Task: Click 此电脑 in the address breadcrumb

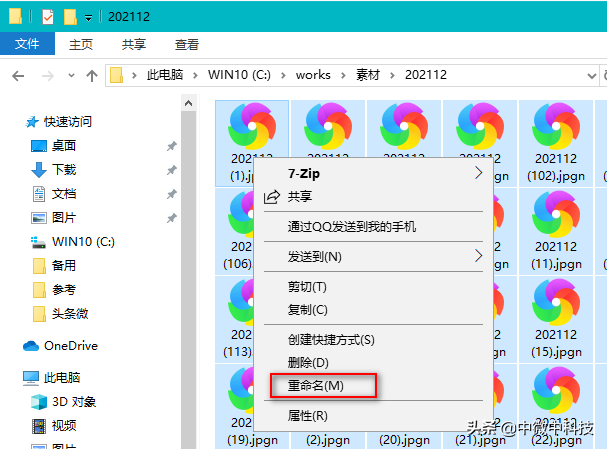Action: 165,74
